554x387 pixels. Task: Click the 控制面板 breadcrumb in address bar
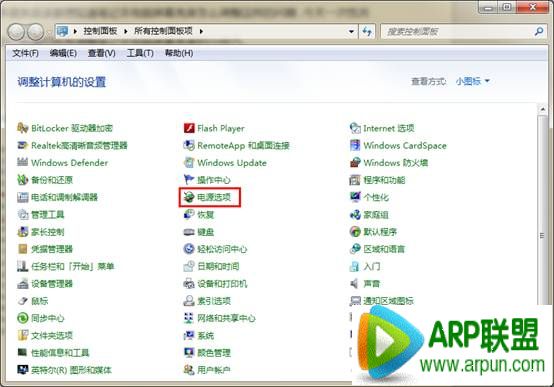[x=100, y=31]
